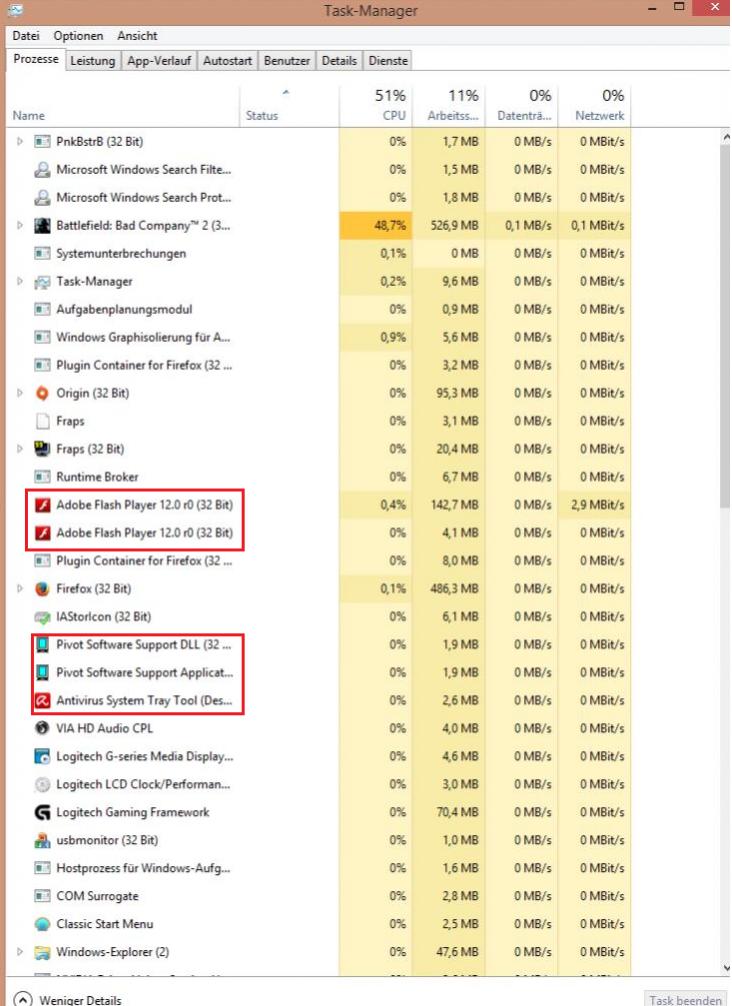
Task: Select Plugin Container row using 3,2 MB
Action: tap(319, 365)
